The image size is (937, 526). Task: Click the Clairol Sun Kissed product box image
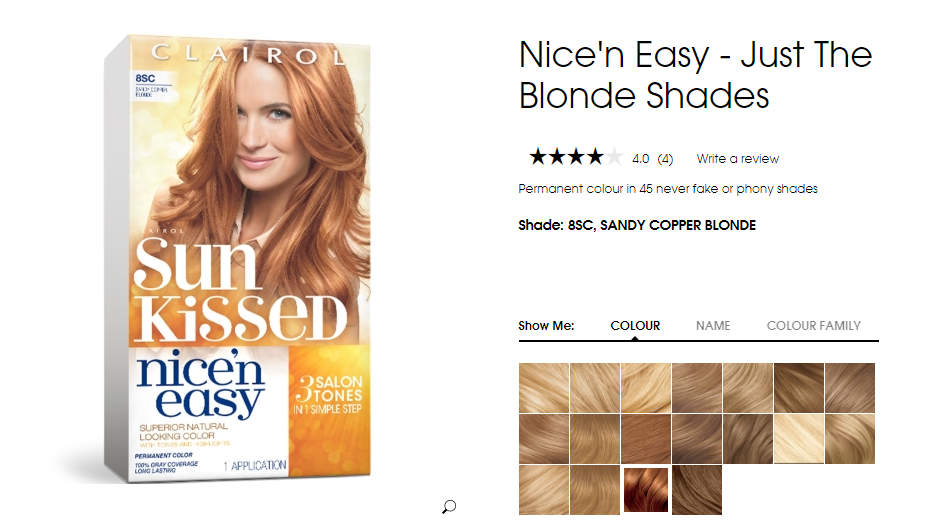click(238, 259)
